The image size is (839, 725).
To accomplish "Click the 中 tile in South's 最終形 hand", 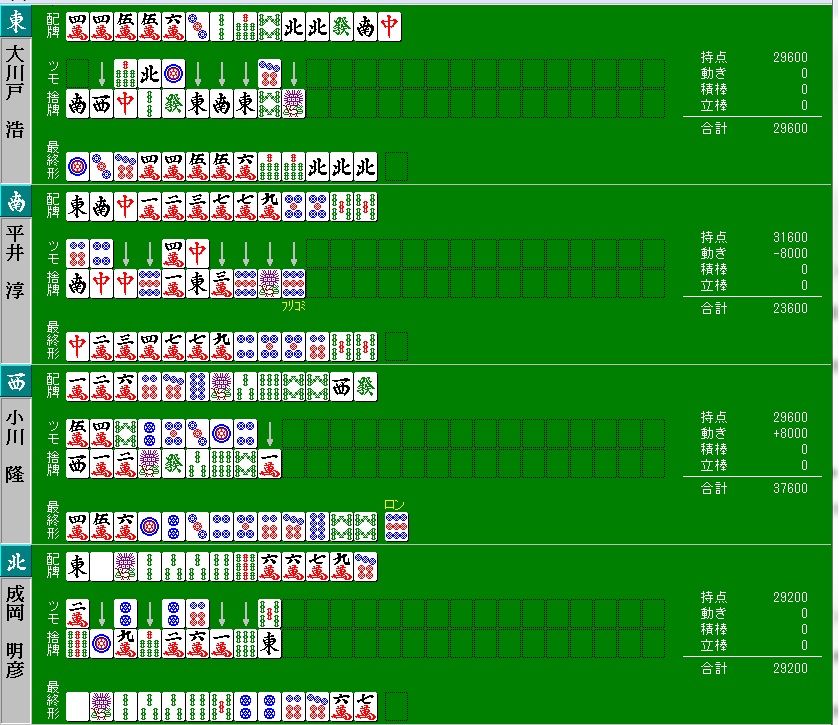I will point(77,347).
